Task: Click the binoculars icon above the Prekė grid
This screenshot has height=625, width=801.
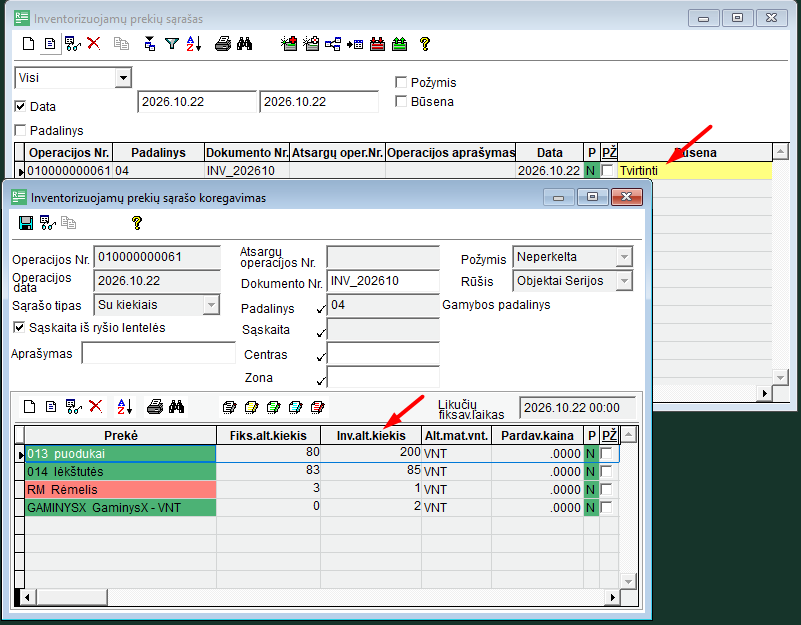Action: click(x=176, y=407)
